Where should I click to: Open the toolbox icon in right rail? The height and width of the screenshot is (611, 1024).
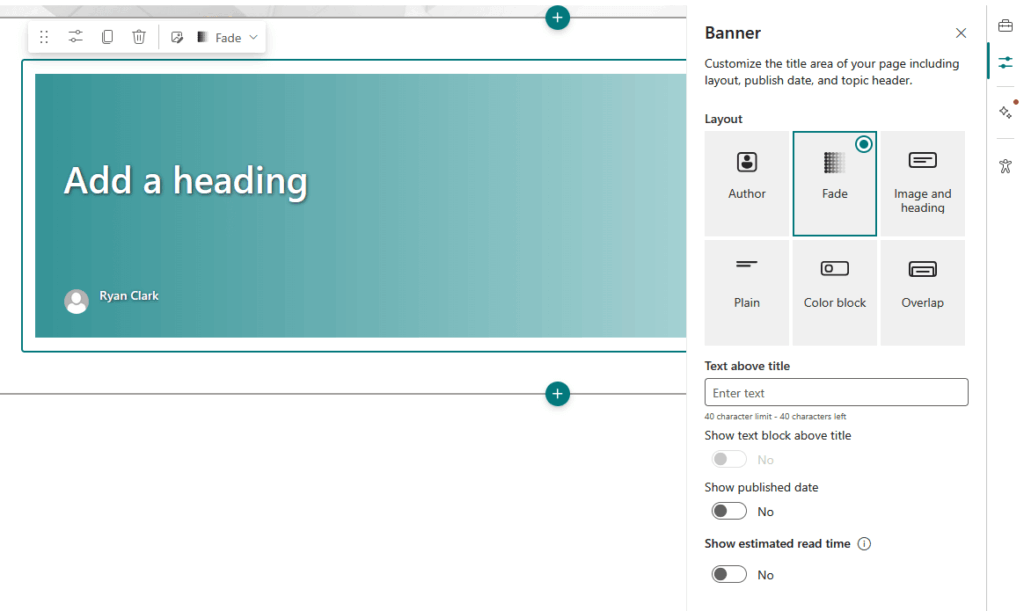(1005, 25)
